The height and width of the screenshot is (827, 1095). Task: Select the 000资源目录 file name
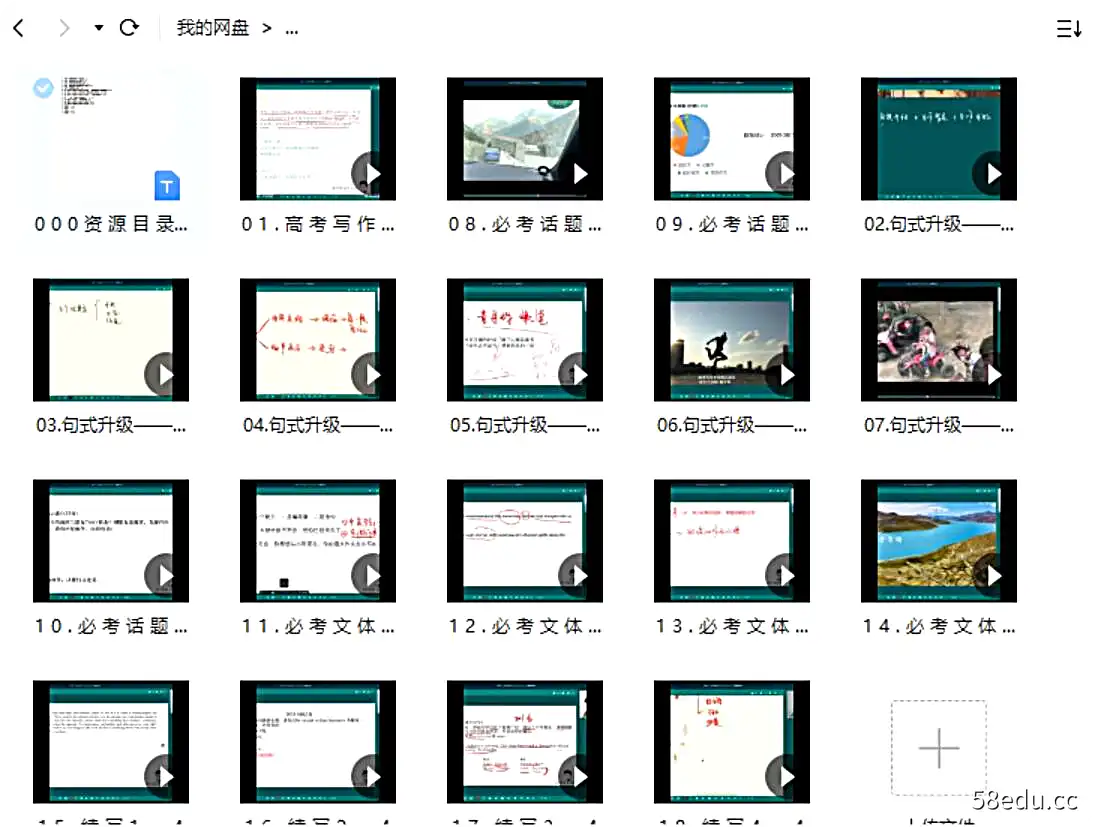(111, 224)
